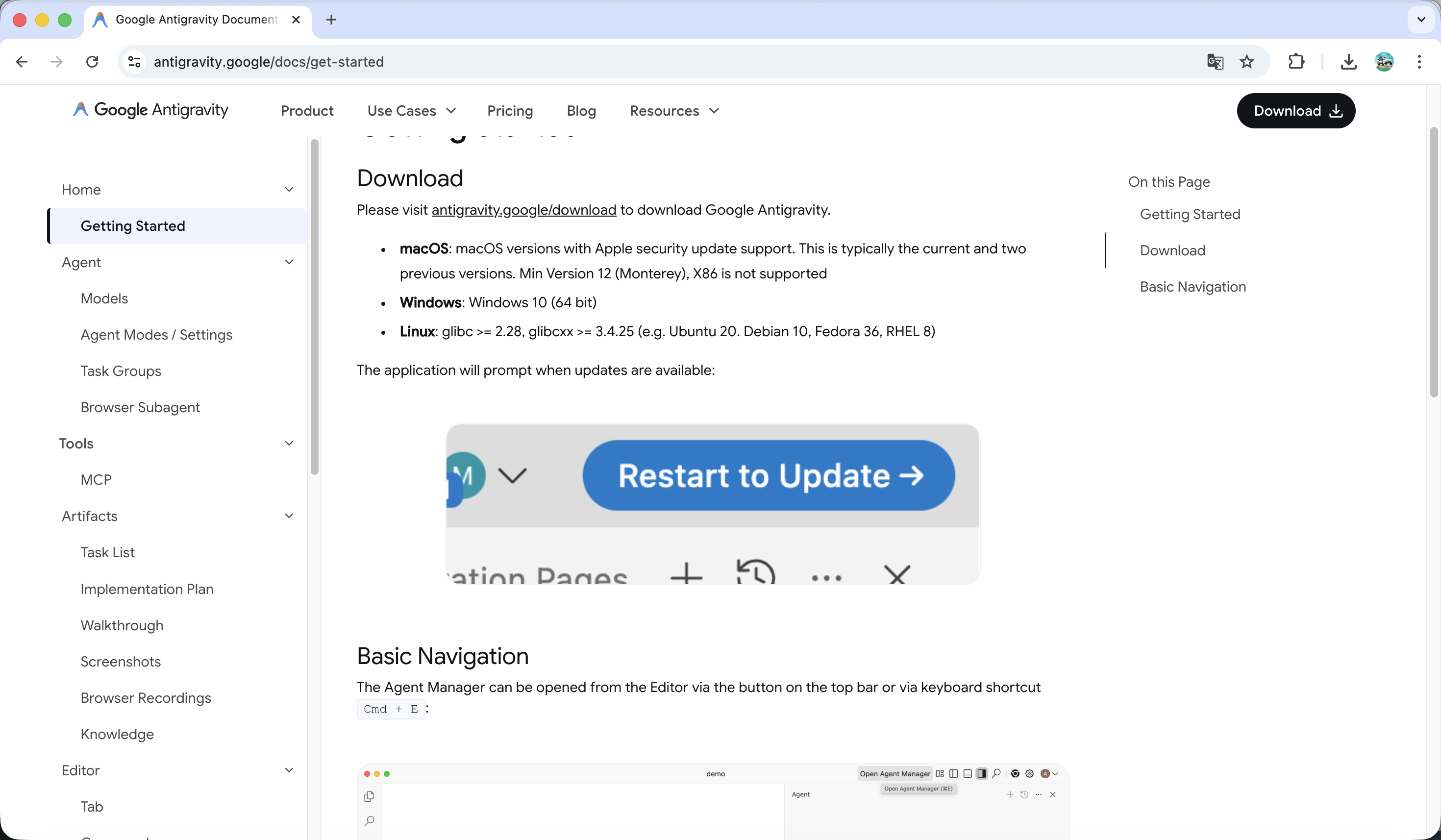Reload the page with refresh icon
This screenshot has width=1441, height=840.
[x=92, y=62]
